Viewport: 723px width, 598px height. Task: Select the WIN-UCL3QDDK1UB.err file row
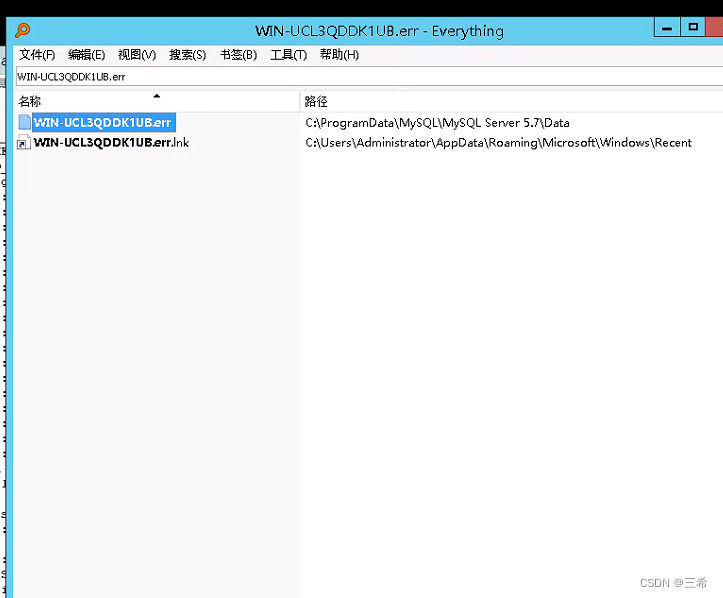[369, 123]
